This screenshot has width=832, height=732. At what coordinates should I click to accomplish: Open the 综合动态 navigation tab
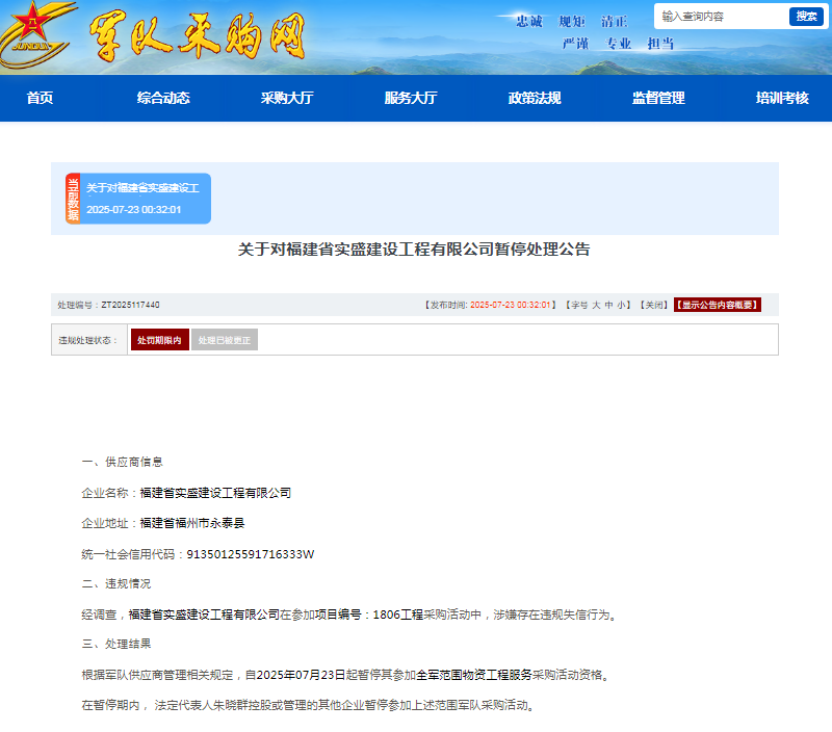(163, 98)
